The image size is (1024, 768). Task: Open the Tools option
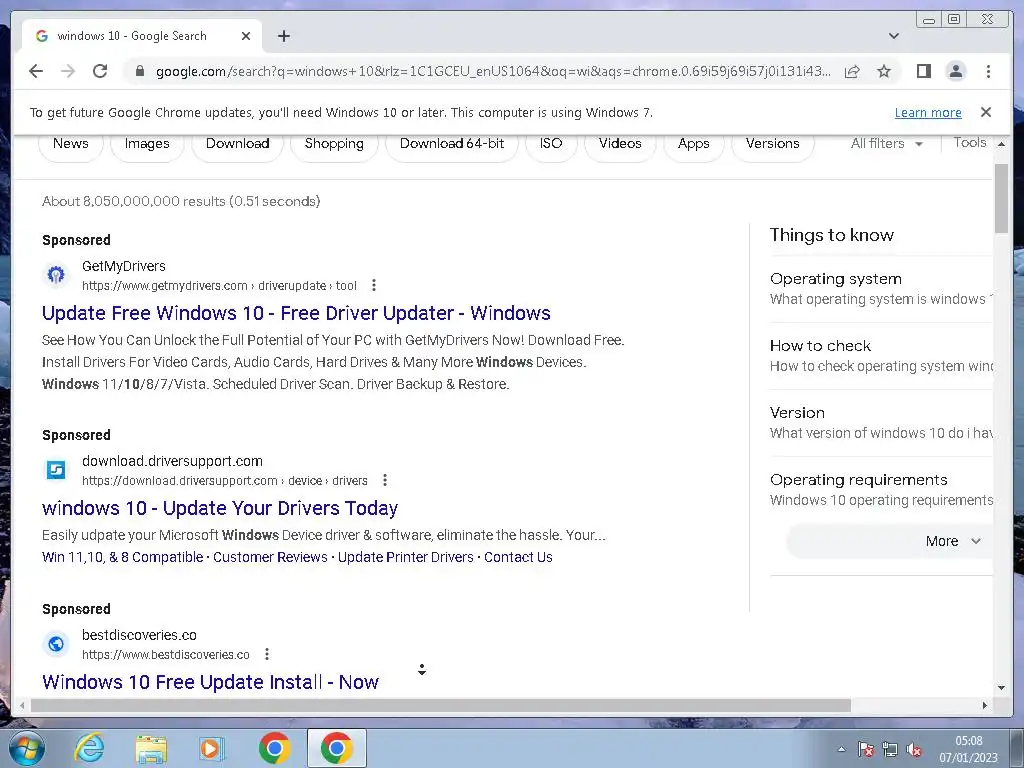970,142
